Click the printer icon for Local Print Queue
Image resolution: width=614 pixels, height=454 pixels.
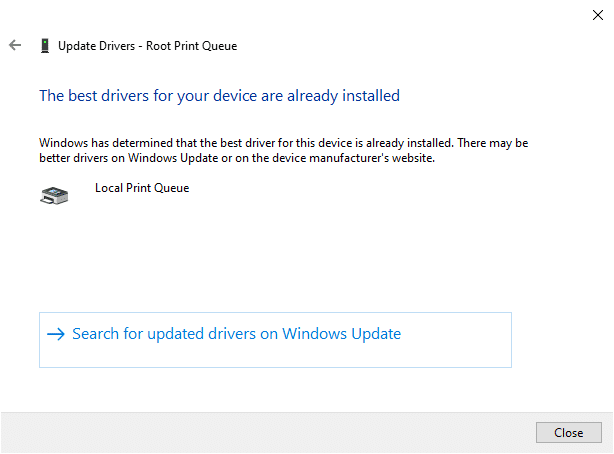pos(54,195)
